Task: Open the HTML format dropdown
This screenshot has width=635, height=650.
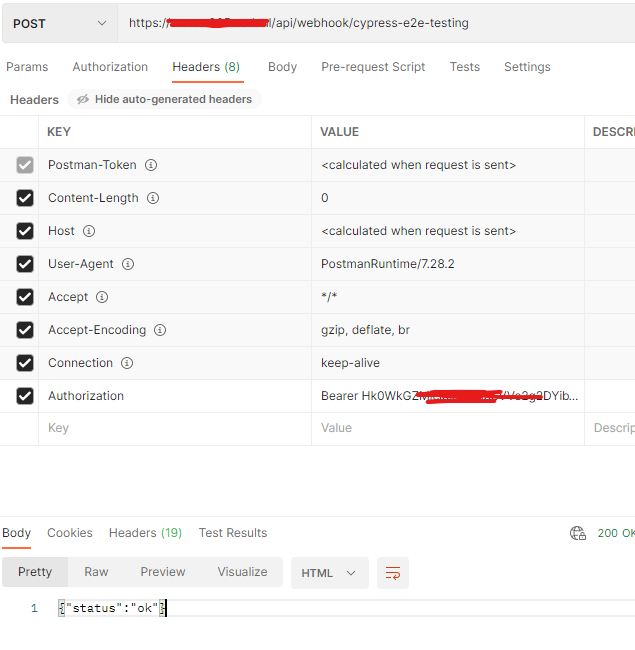Action: click(330, 573)
